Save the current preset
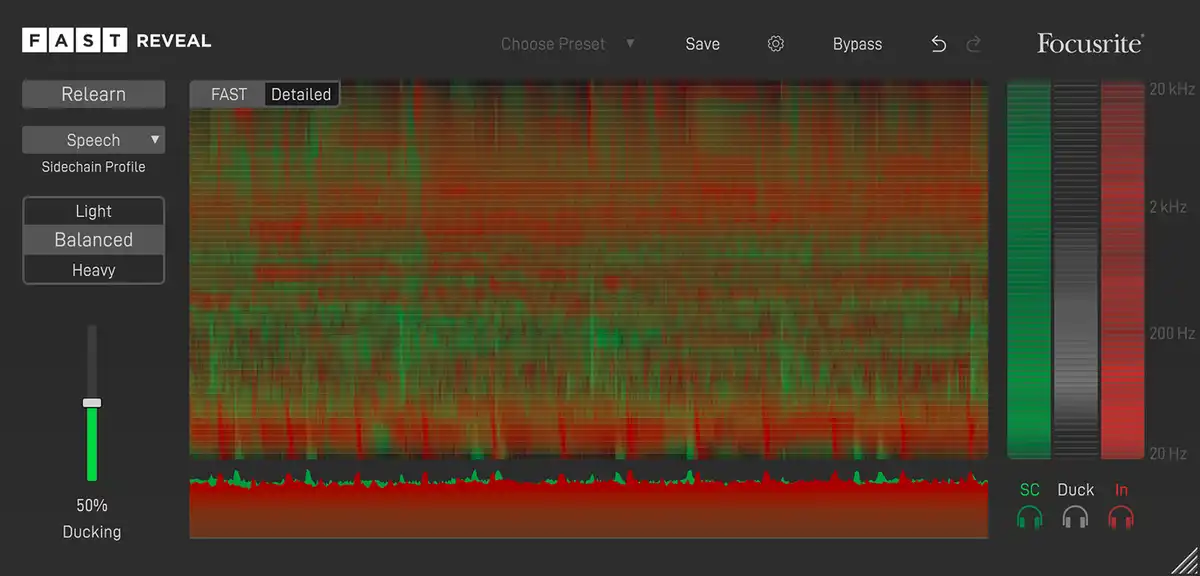The image size is (1200, 576). [x=702, y=44]
